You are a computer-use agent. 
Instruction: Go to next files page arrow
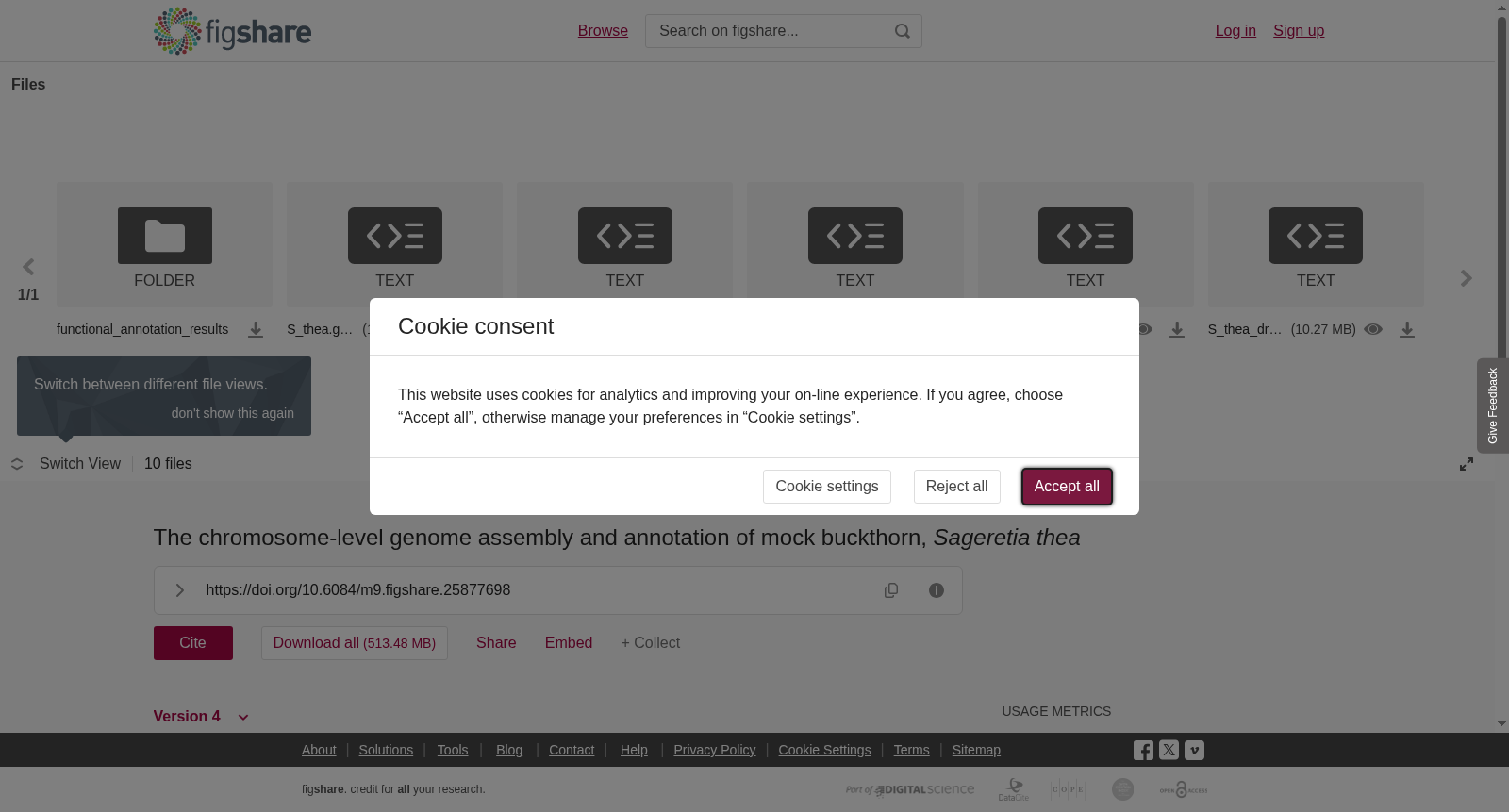point(1466,278)
